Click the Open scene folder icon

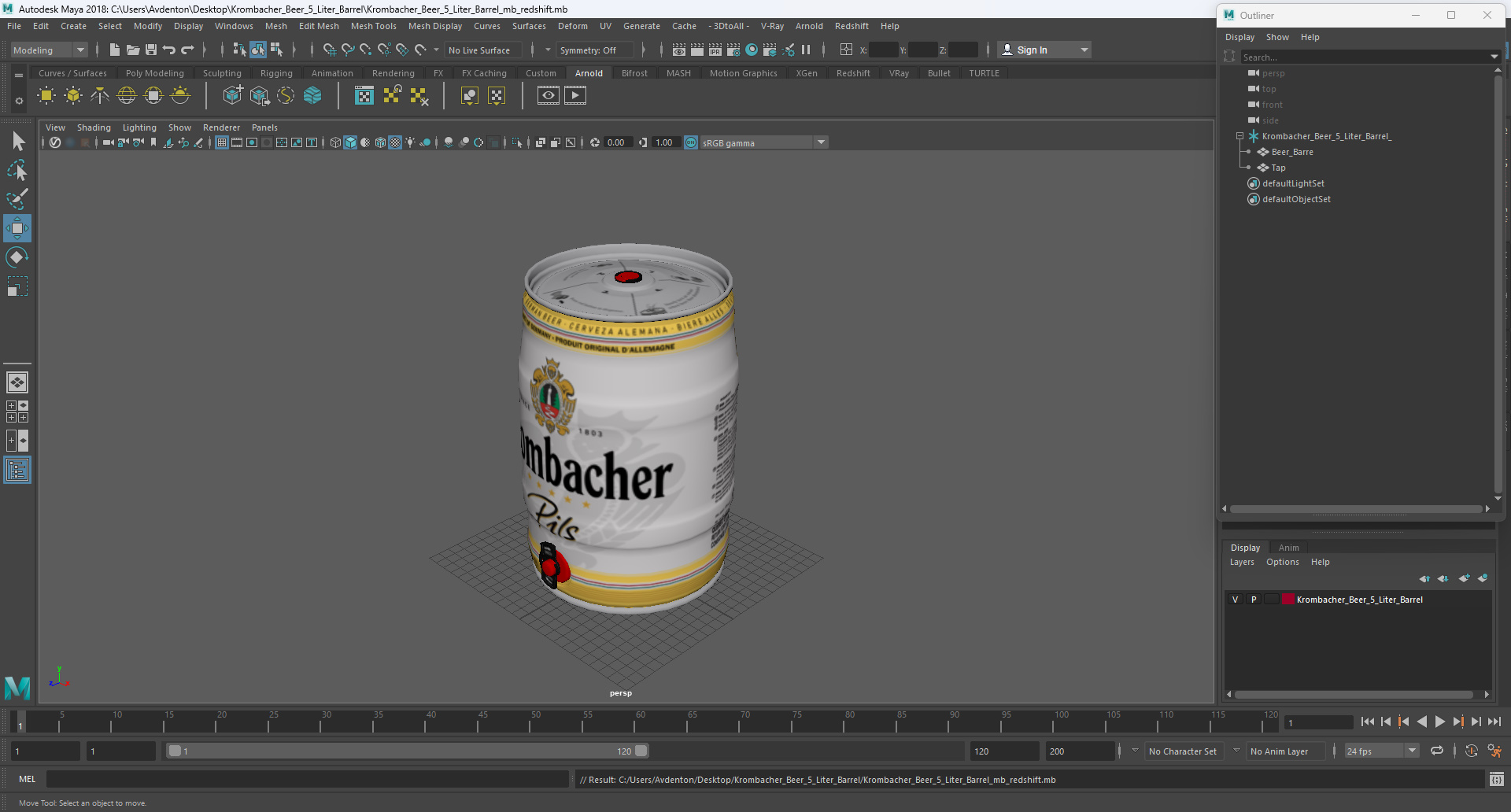point(133,50)
